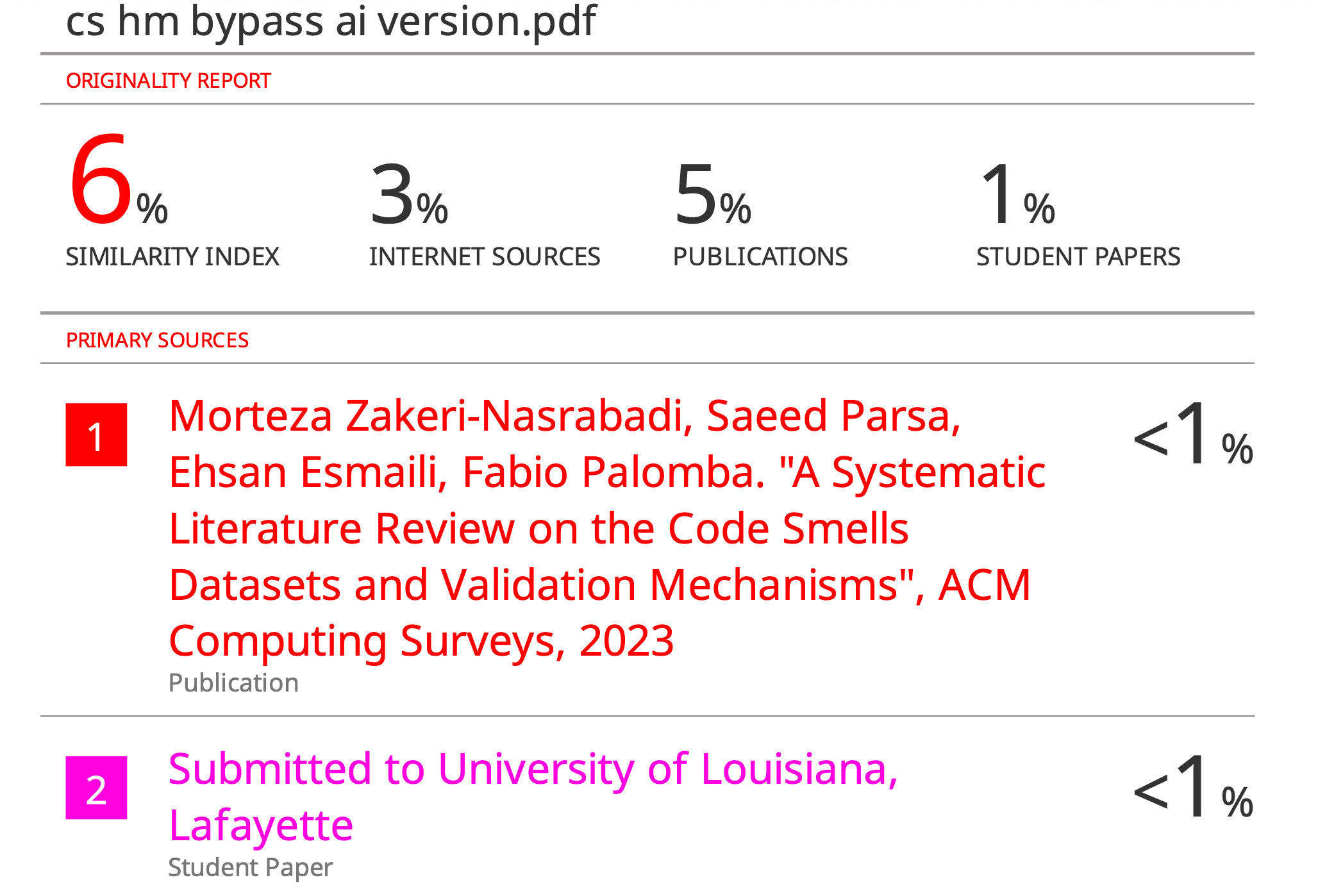Click the ACM Computing Surveys, 2023 line
Viewport: 1318px width, 896px height.
(421, 641)
